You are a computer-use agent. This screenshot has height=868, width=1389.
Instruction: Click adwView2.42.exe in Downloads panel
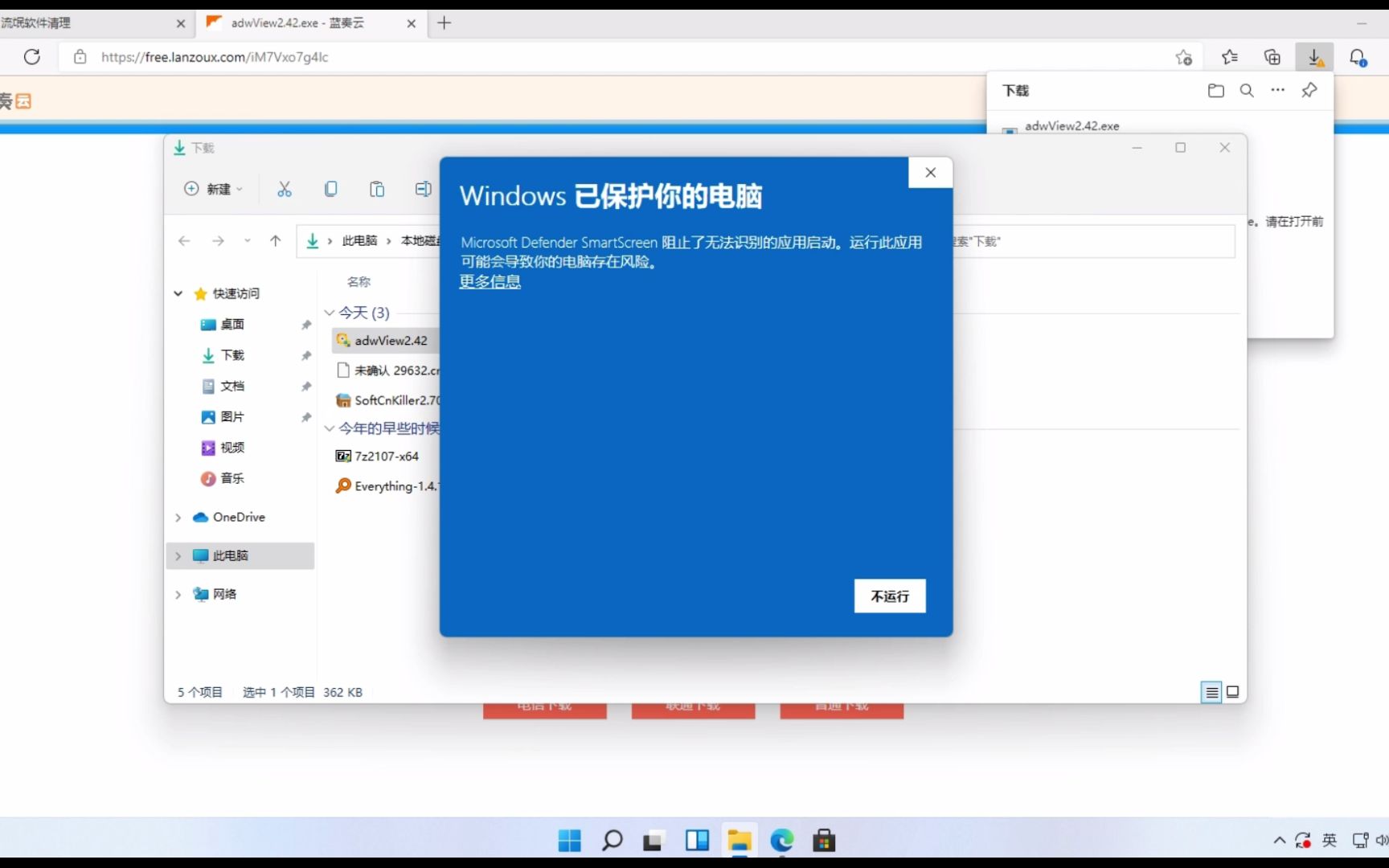[1071, 125]
